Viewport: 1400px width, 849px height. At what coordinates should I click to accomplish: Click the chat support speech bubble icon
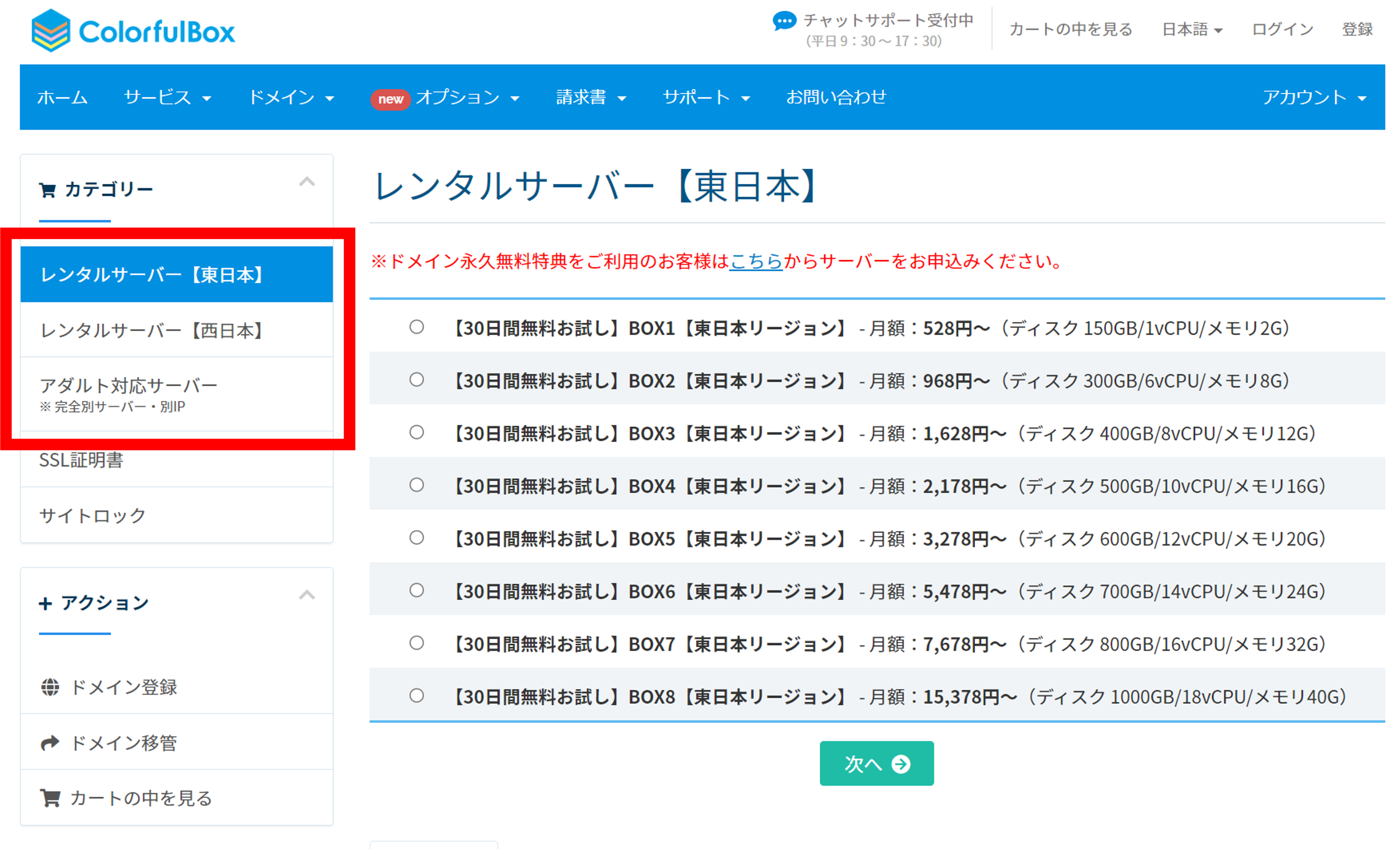click(x=784, y=22)
